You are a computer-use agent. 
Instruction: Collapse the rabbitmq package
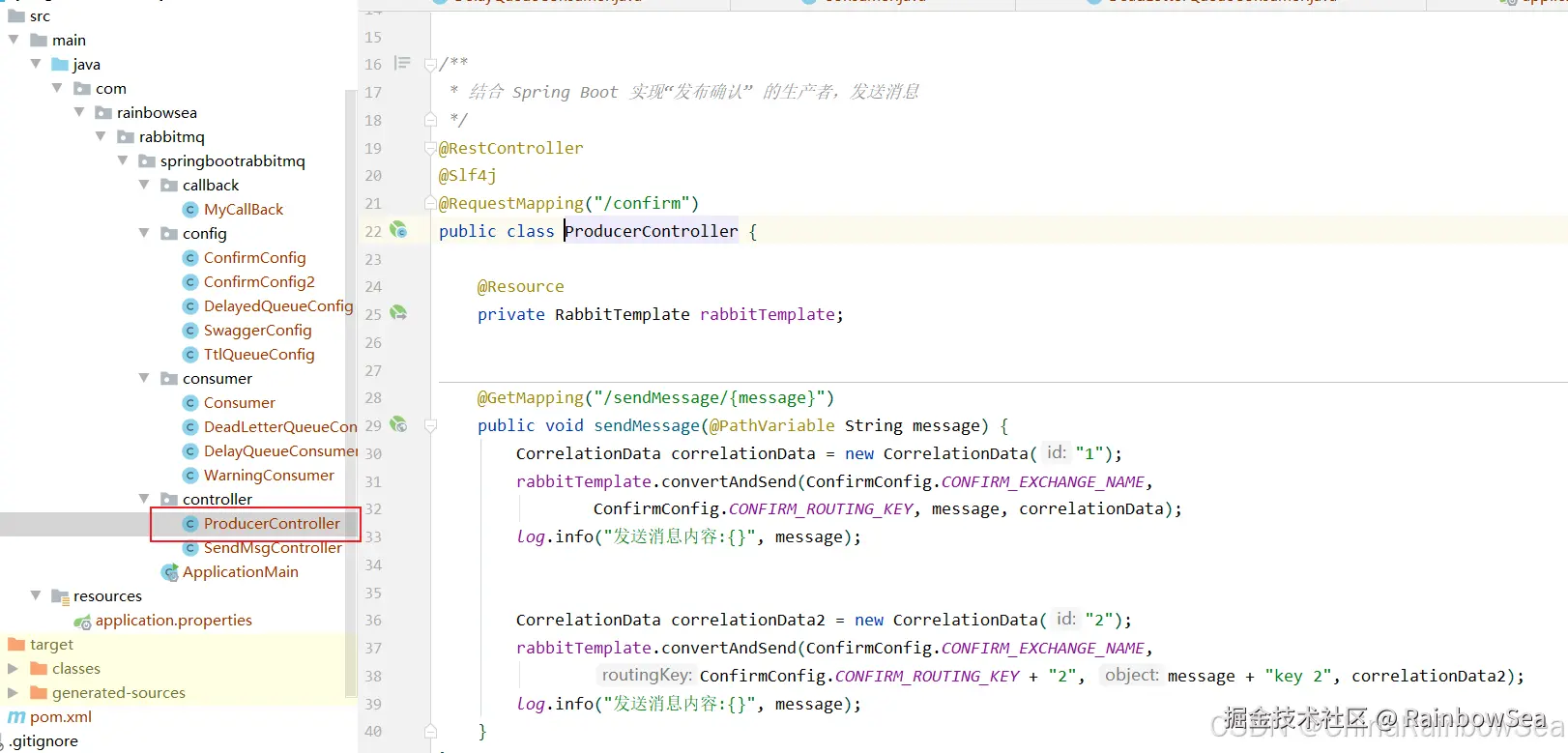pos(101,136)
